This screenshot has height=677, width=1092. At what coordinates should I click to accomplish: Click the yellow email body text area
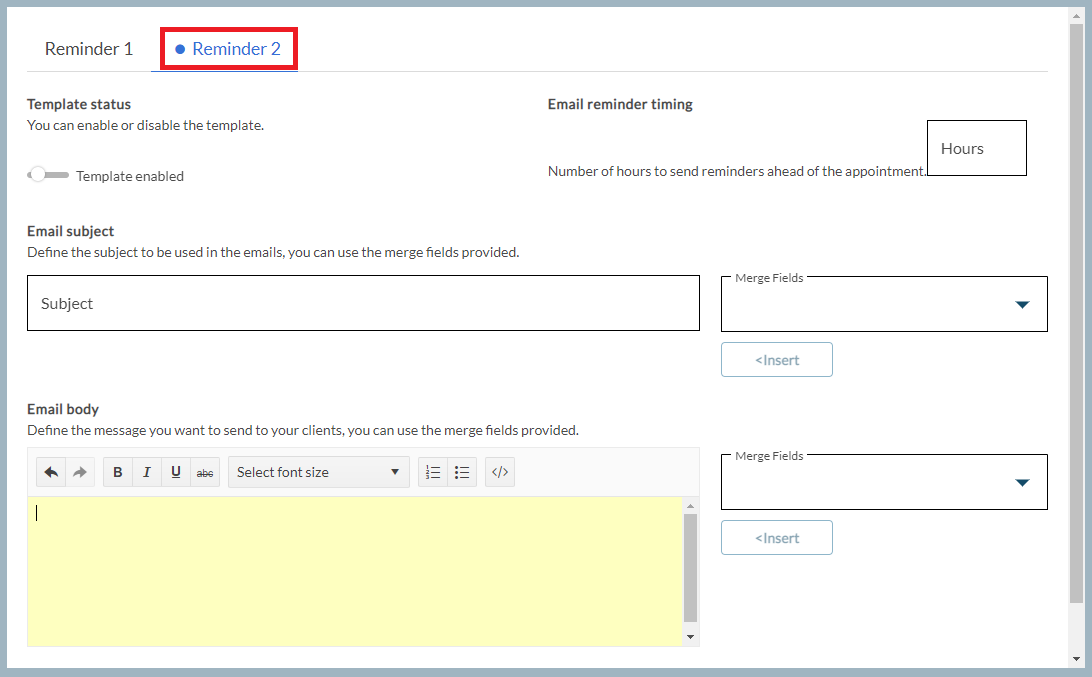[x=355, y=570]
